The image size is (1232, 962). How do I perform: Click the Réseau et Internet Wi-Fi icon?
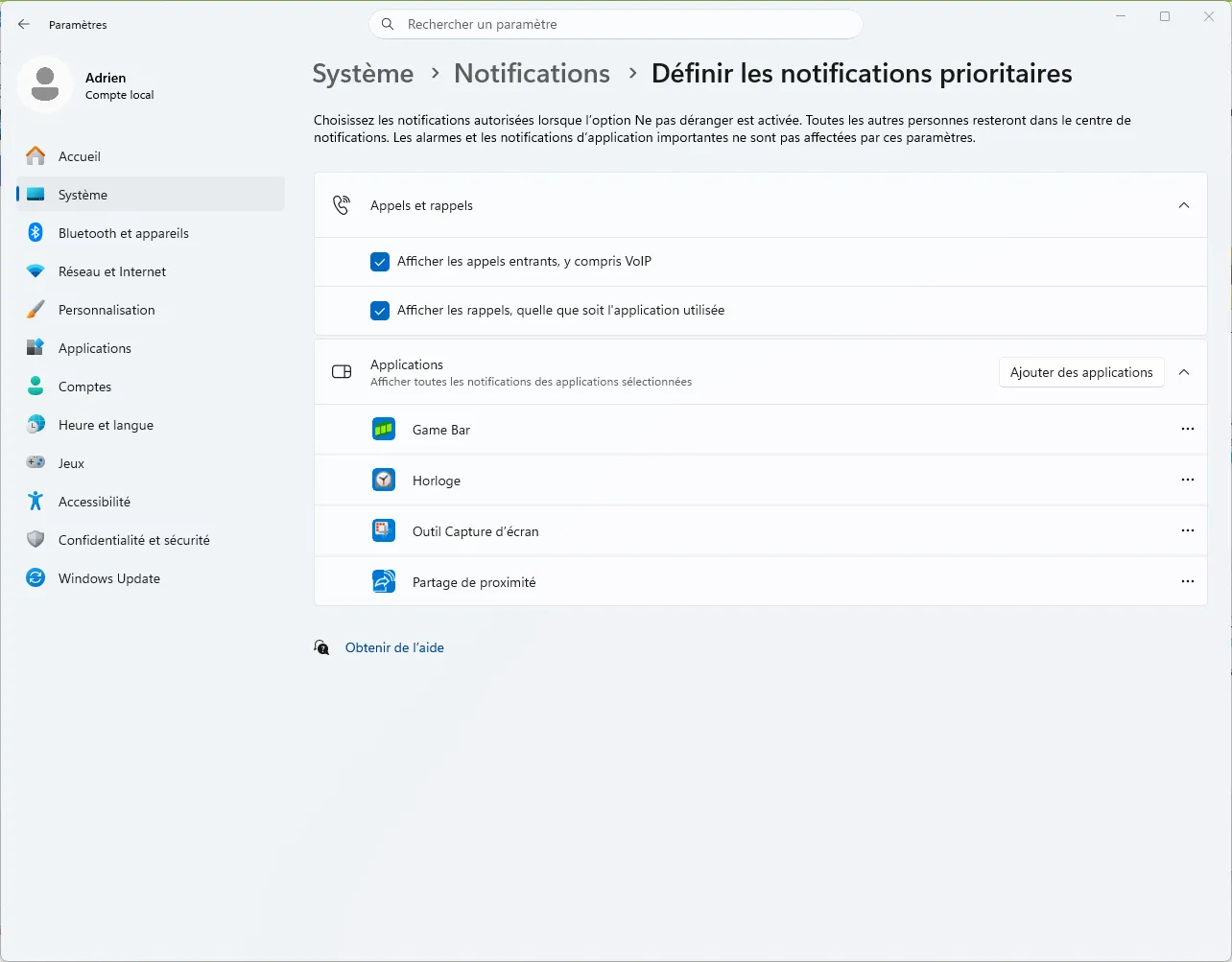[36, 271]
